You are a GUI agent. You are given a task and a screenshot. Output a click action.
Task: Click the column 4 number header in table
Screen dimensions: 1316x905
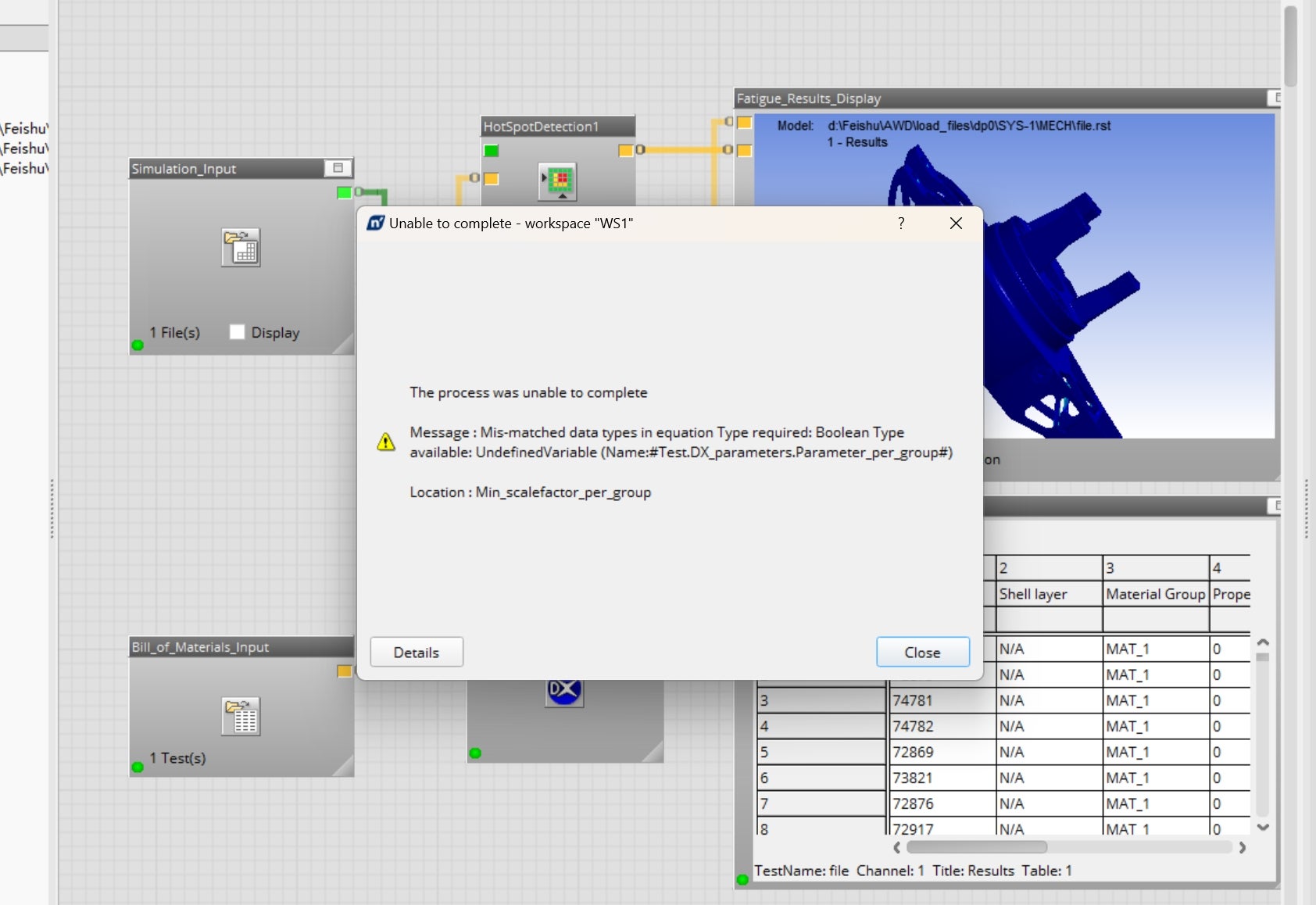click(x=1230, y=568)
